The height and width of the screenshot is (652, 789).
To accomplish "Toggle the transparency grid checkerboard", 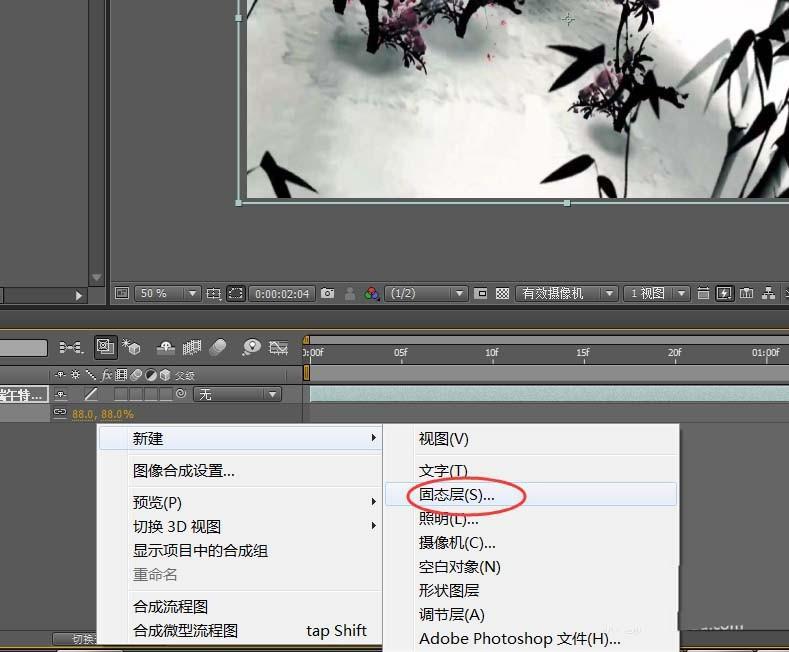I will (502, 293).
